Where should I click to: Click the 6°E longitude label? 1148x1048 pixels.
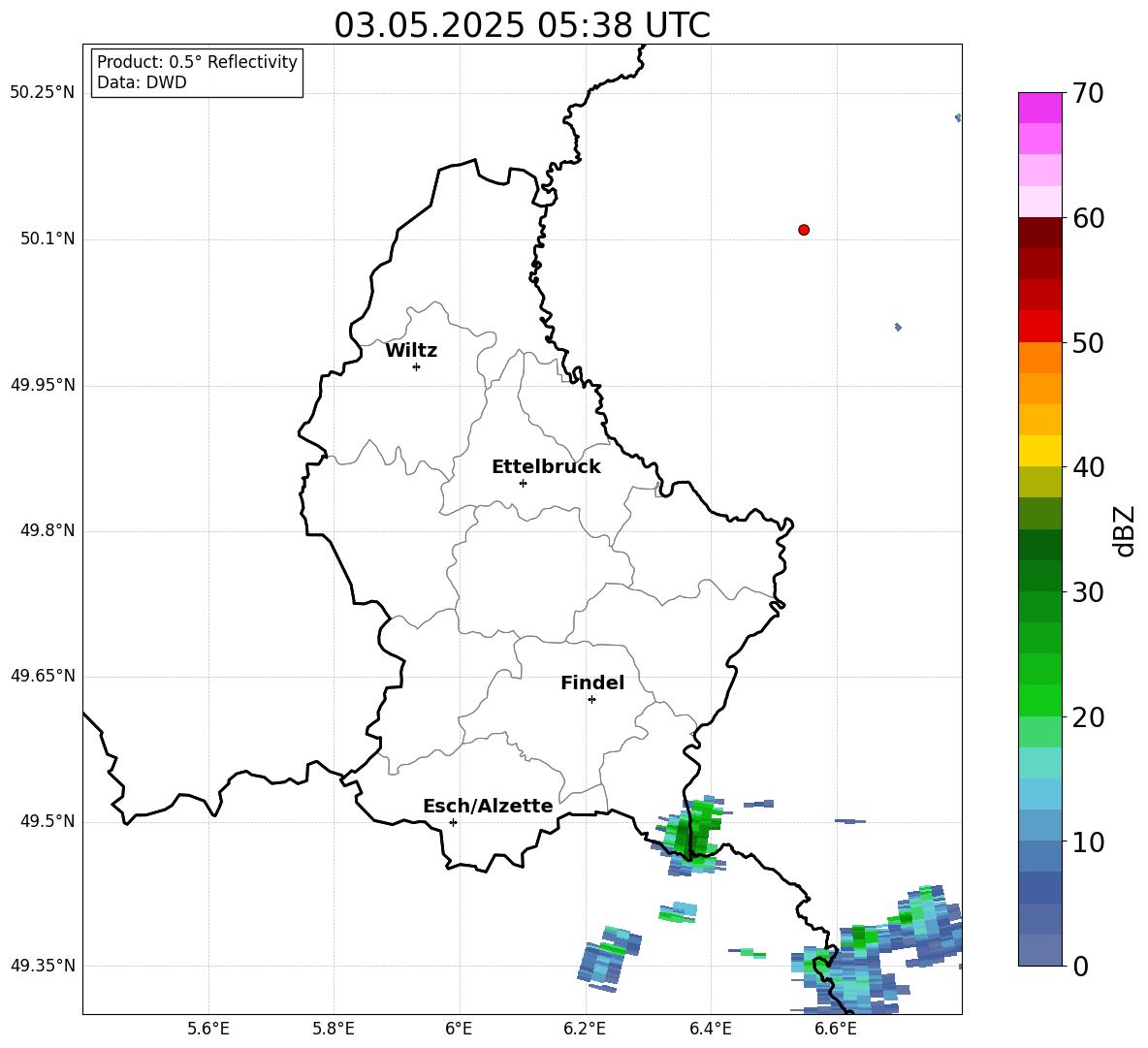click(459, 1029)
